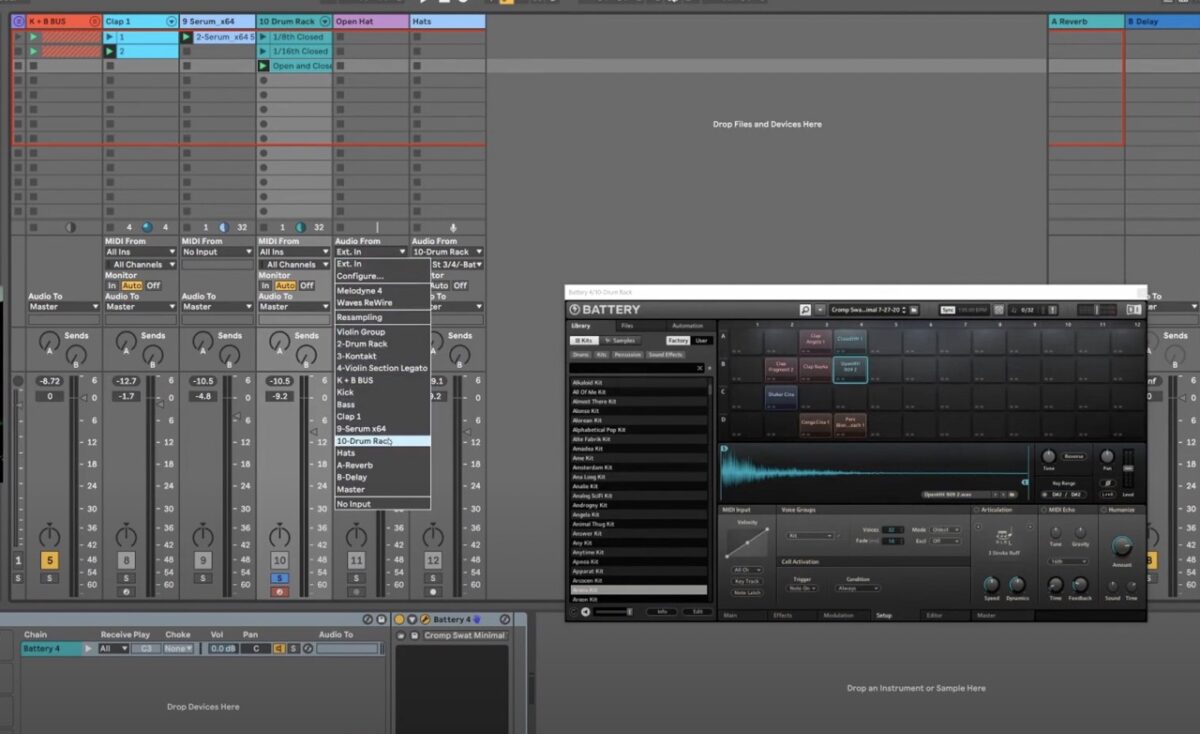Click the Humanize Amount knob
The image size is (1200, 734).
[x=1122, y=546]
